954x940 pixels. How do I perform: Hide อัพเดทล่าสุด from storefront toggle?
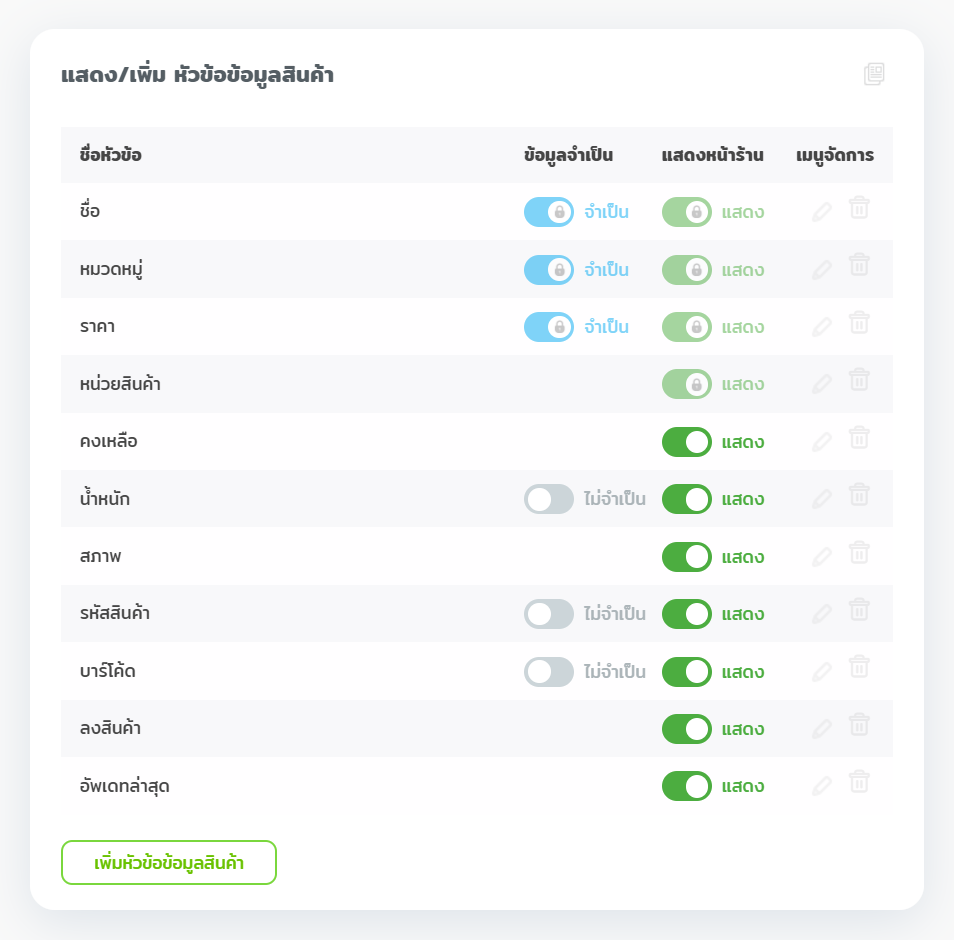point(687,787)
